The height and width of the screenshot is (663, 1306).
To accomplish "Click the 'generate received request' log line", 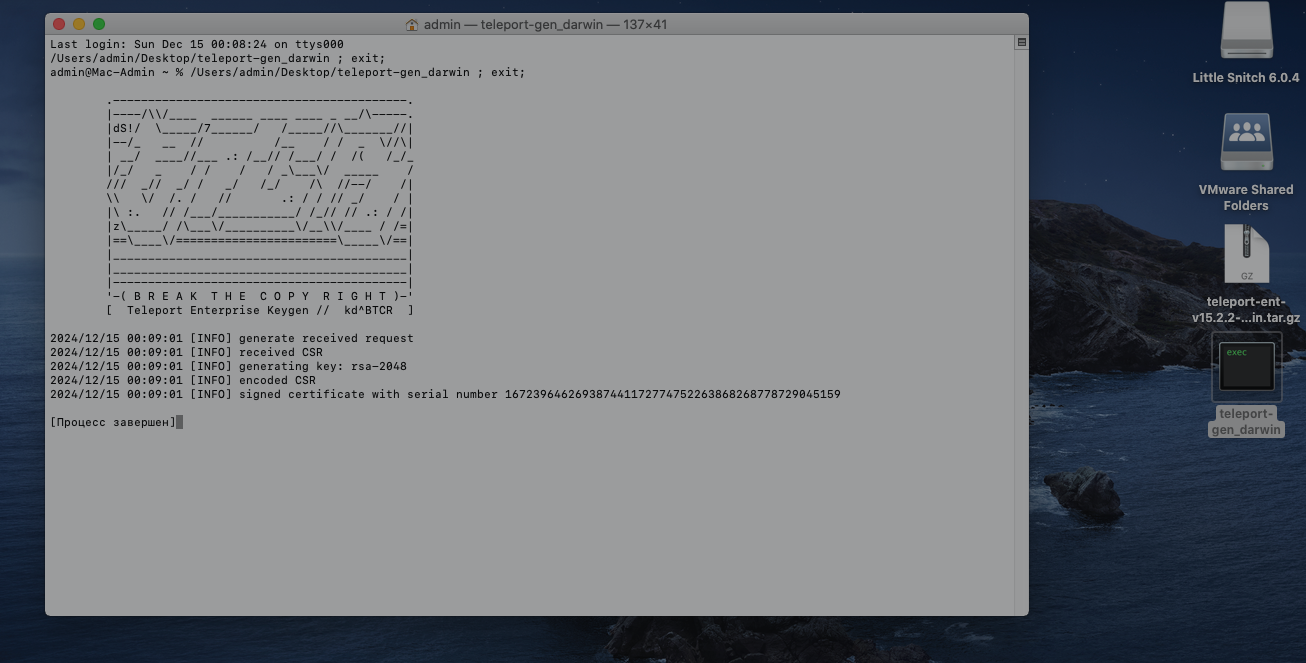I will click(232, 338).
